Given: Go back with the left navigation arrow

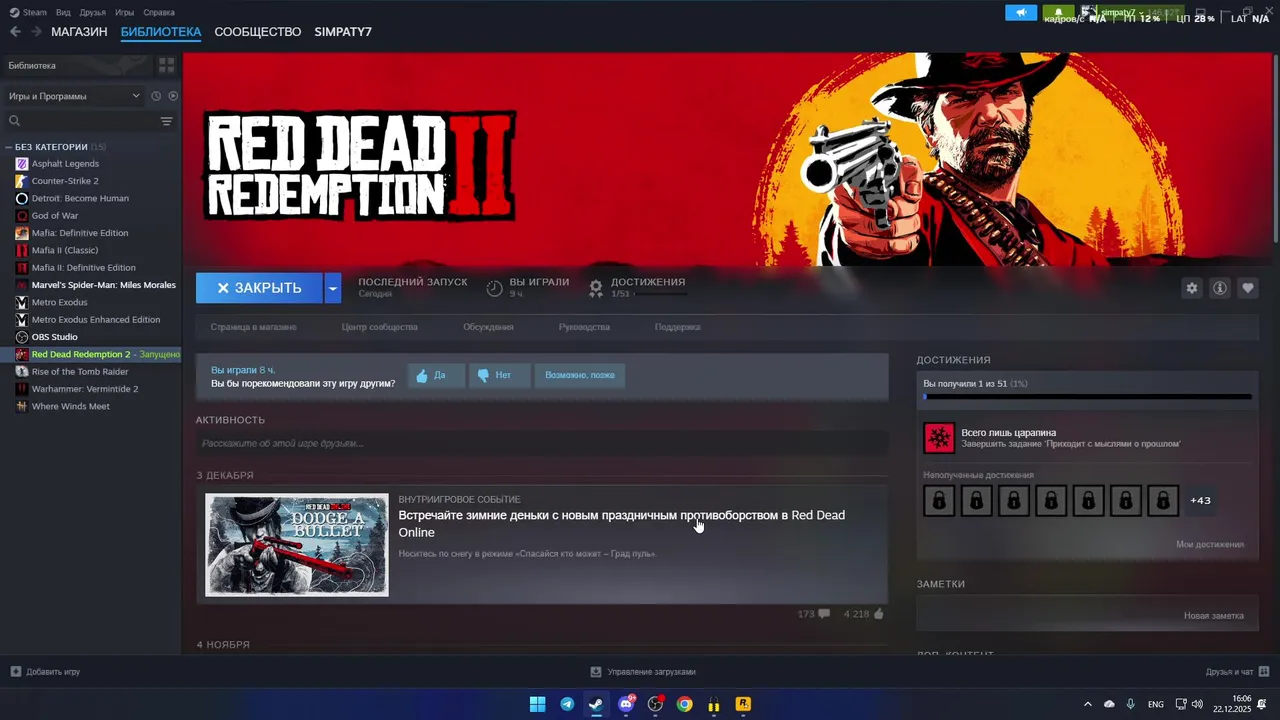Looking at the screenshot, I should 15,32.
